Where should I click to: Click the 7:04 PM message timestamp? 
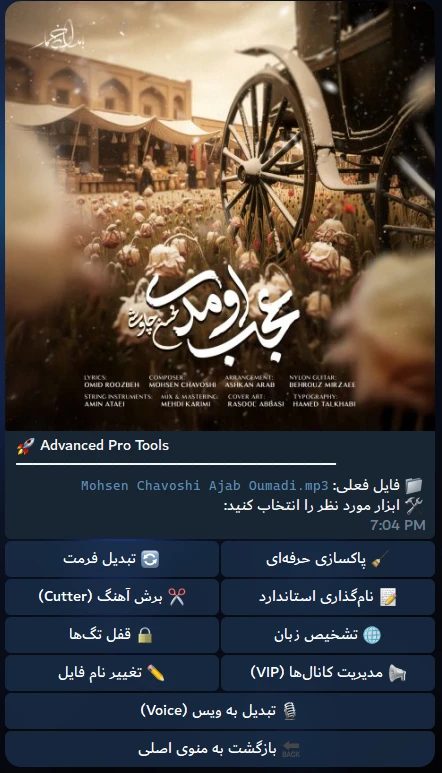tap(398, 525)
